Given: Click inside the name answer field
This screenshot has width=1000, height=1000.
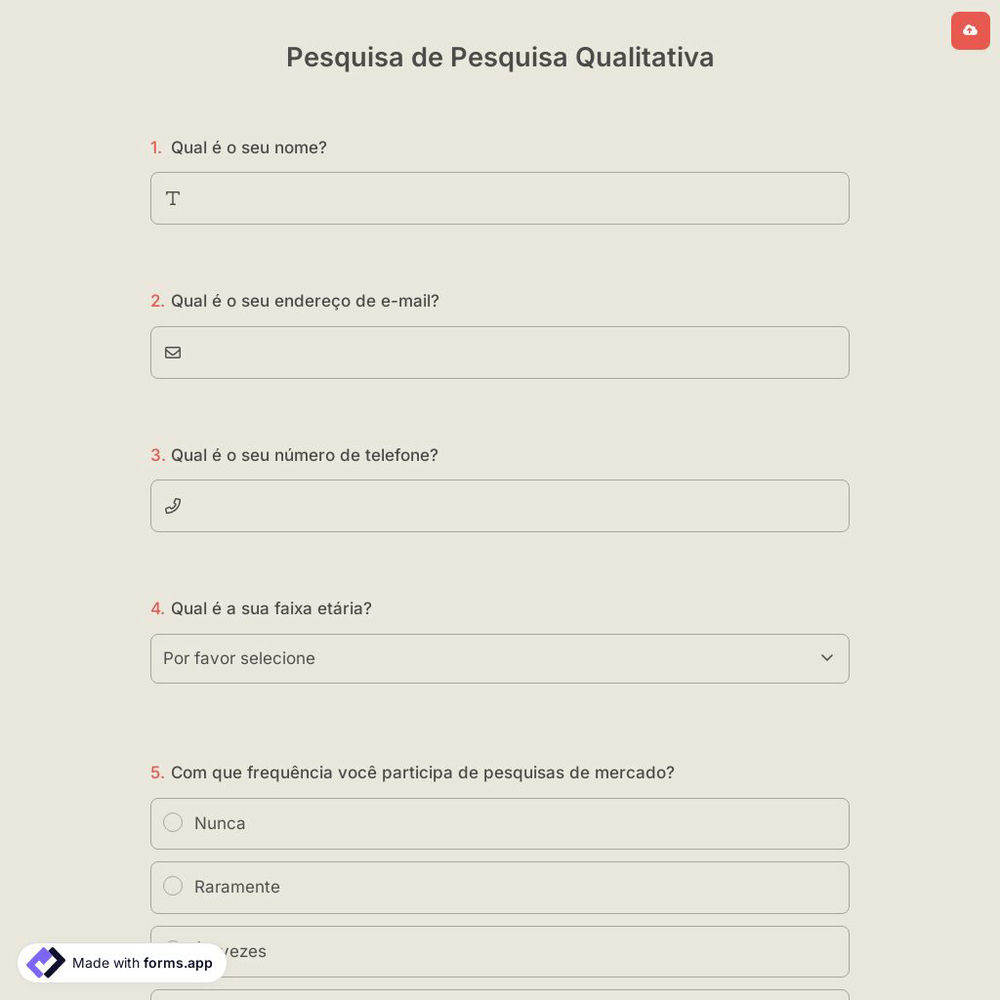Looking at the screenshot, I should click(500, 198).
